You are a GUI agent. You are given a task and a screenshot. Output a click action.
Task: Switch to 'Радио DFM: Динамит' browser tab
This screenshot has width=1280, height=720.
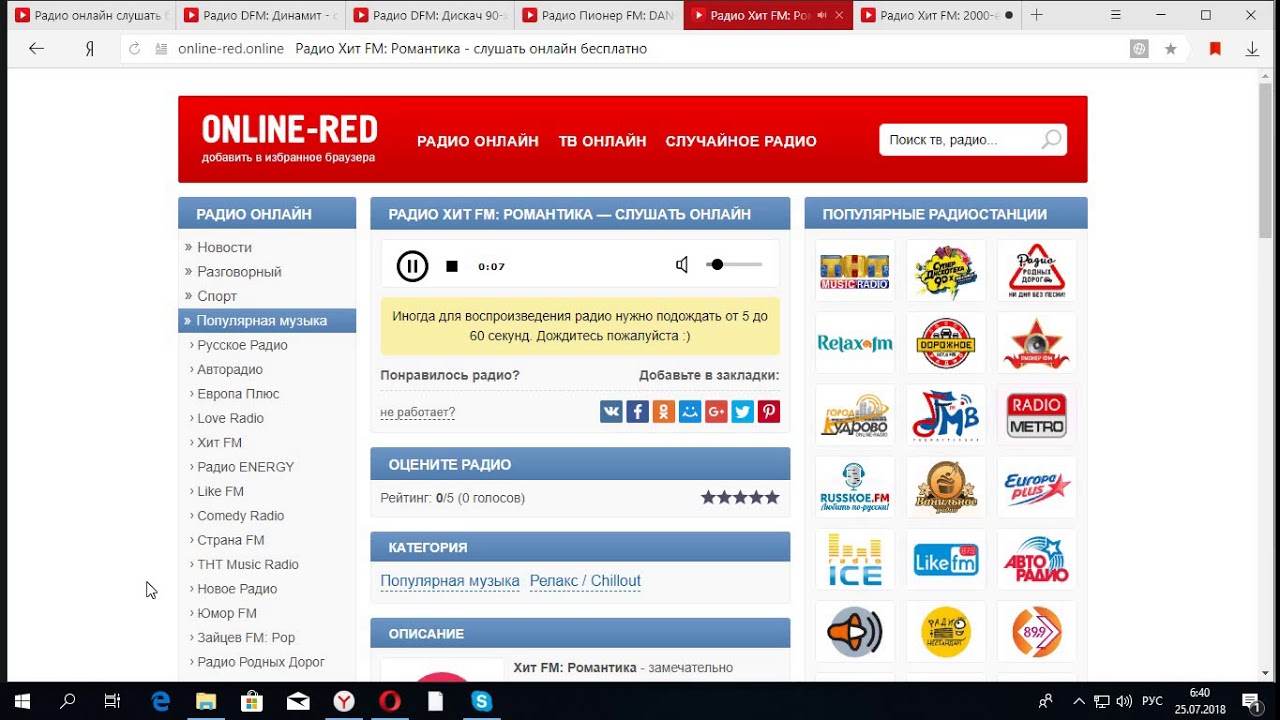260,15
